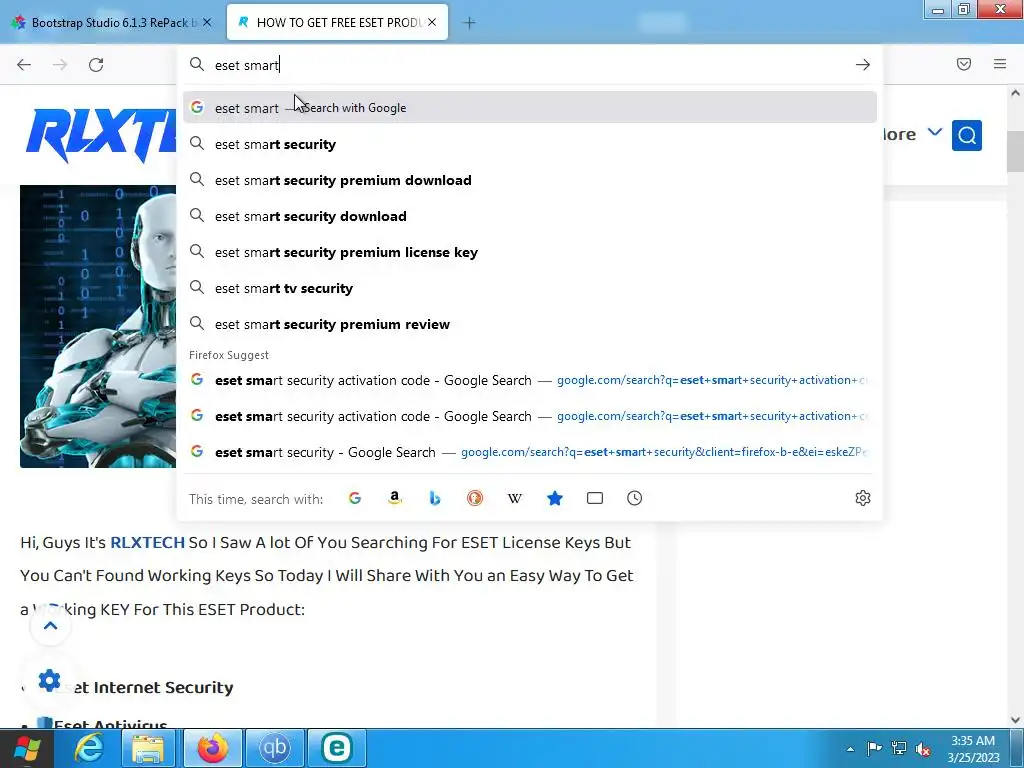Screen dimensions: 1024x768
Task: Search this time with Amazon
Action: coord(394,498)
